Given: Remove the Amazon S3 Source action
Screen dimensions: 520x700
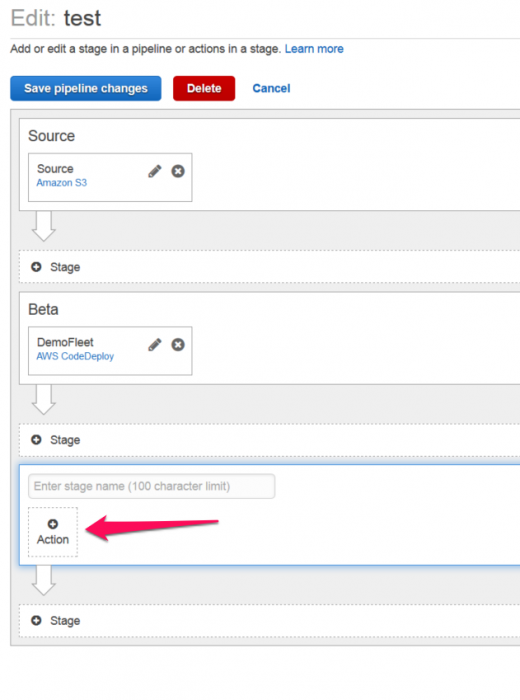Looking at the screenshot, I should [178, 171].
